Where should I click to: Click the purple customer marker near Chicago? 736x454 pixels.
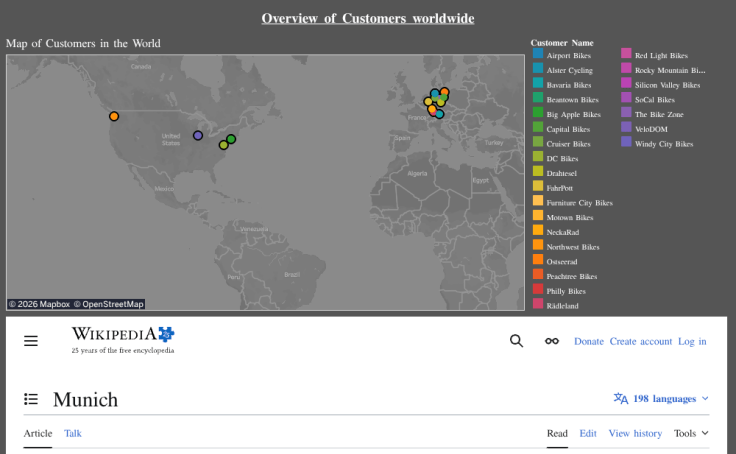[x=198, y=135]
